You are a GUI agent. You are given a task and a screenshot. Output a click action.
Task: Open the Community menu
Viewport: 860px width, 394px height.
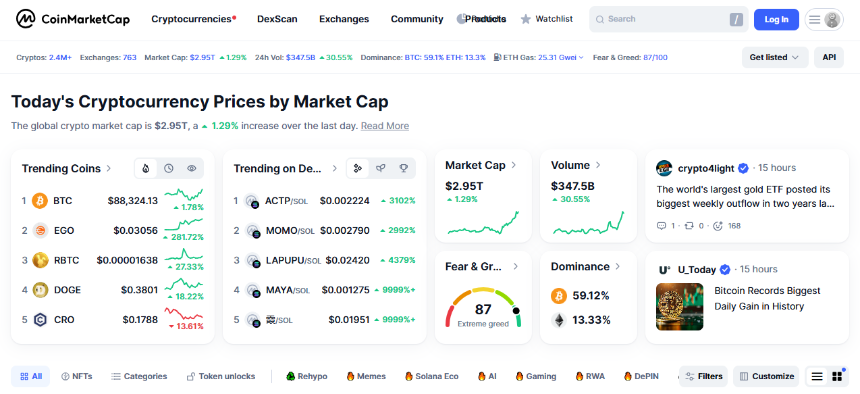click(417, 19)
